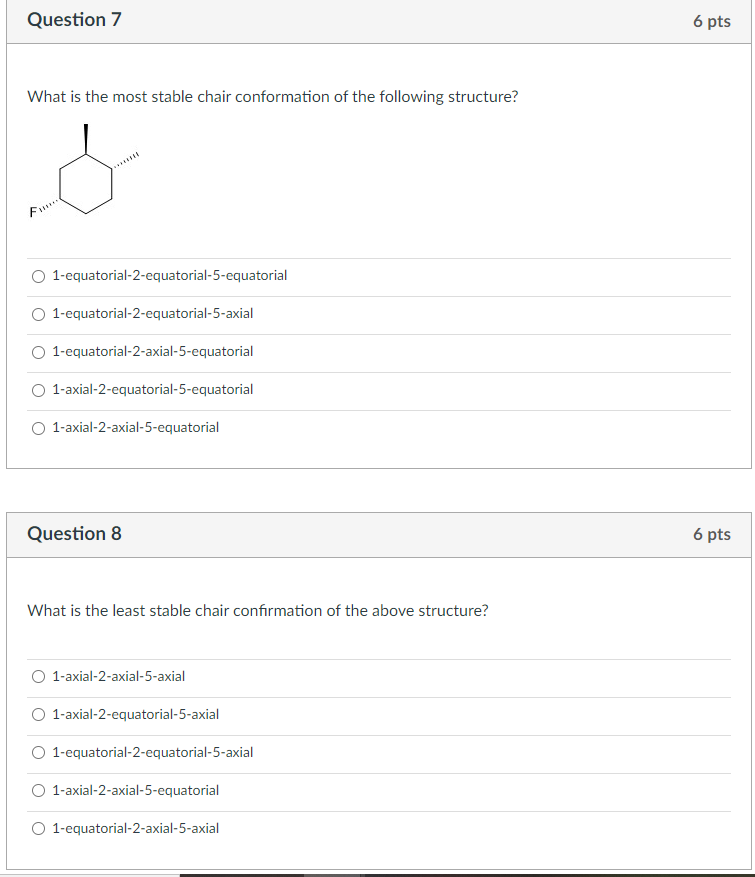The image size is (755, 877).
Task: Select the 1-equatorial-2-equatorial-5-axial option in Question 7
Action: pos(38,313)
